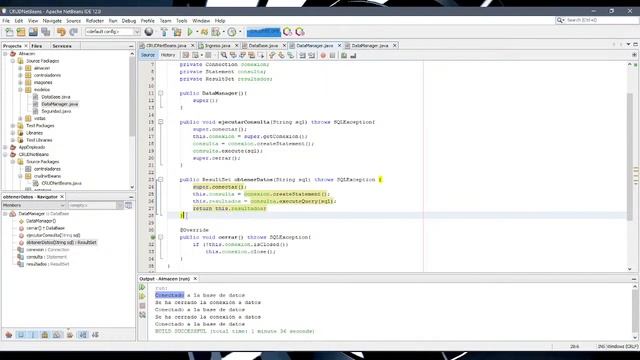Open the Refactor menu
This screenshot has width=640, height=360.
tap(94, 21)
